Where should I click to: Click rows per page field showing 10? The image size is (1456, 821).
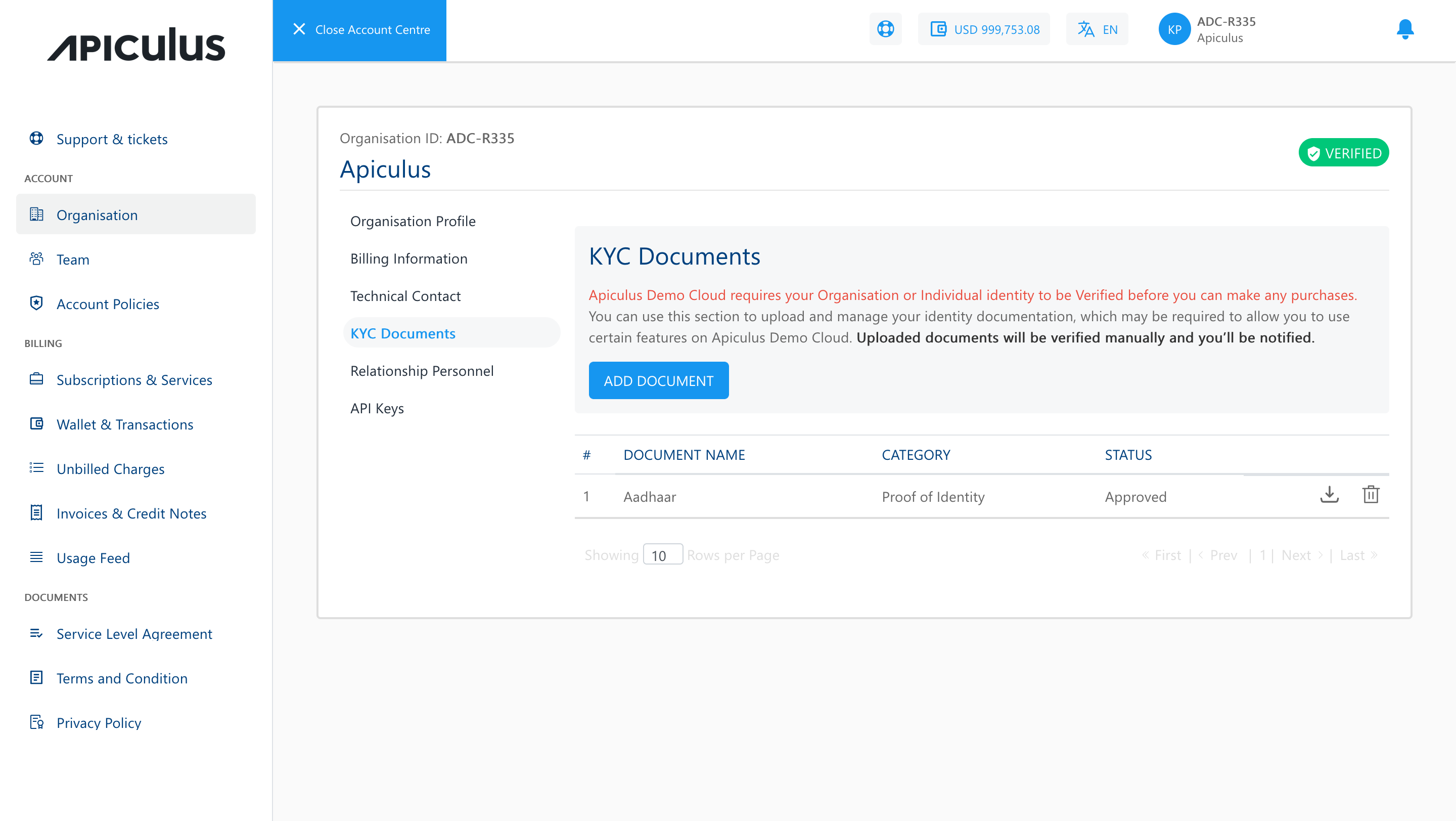[663, 555]
